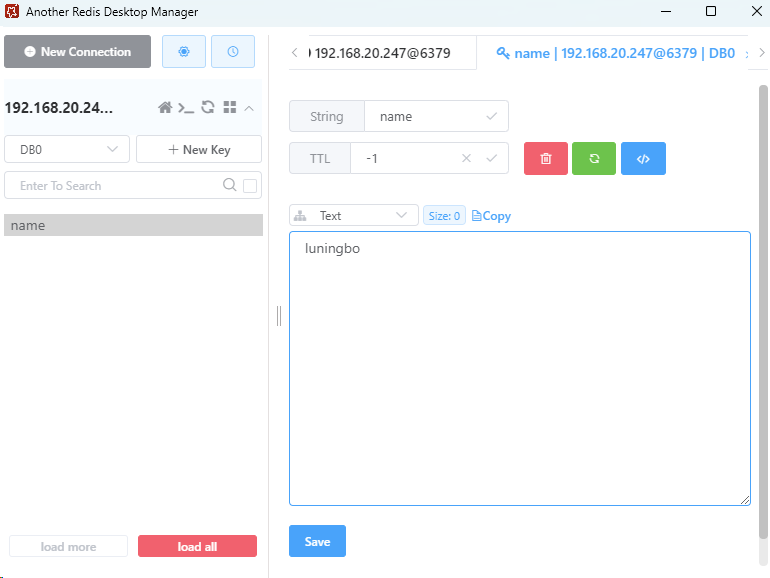The width and height of the screenshot is (770, 578).
Task: Select the name key in list
Action: click(134, 225)
